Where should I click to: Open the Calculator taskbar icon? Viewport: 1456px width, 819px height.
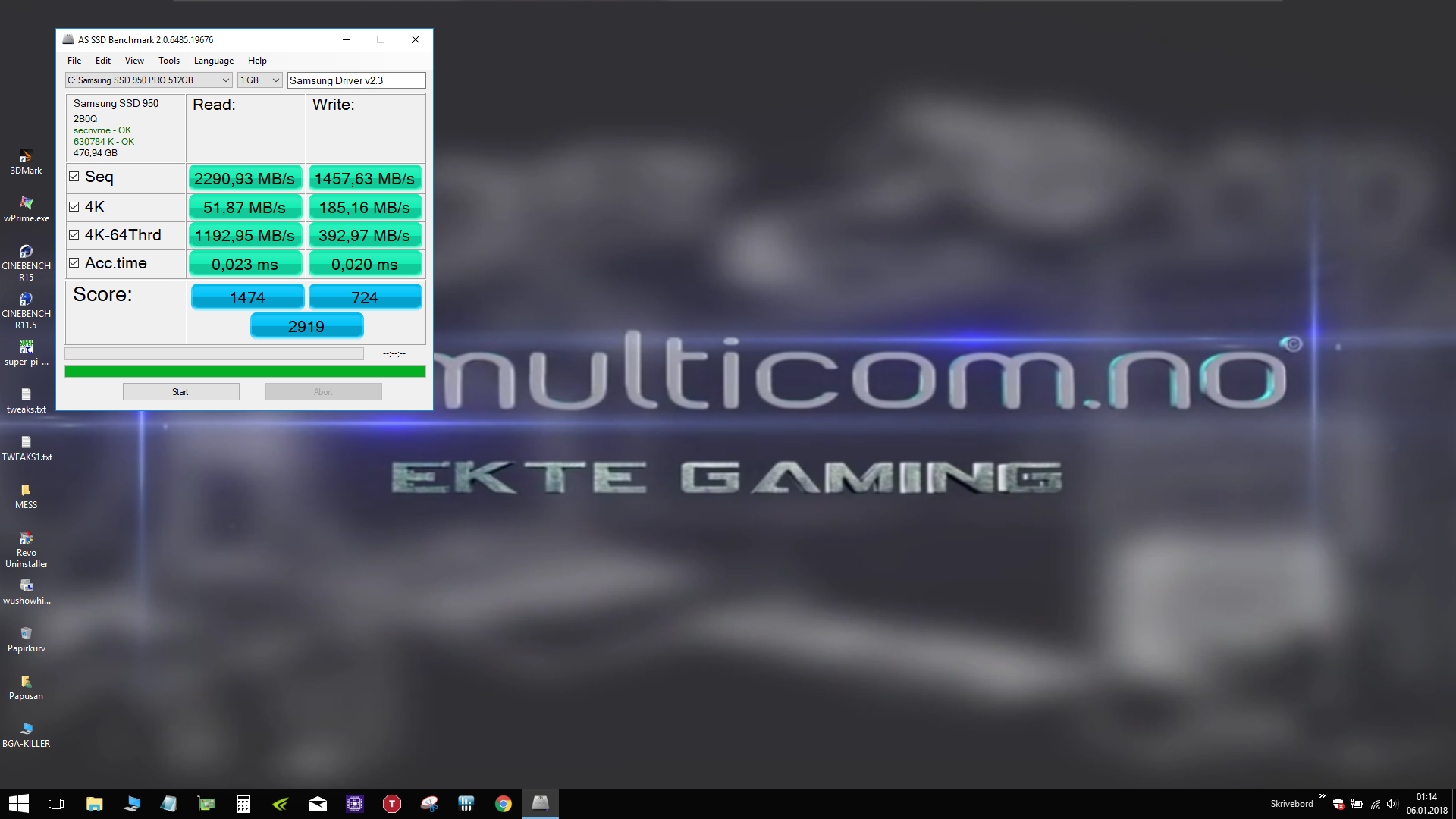[x=243, y=804]
